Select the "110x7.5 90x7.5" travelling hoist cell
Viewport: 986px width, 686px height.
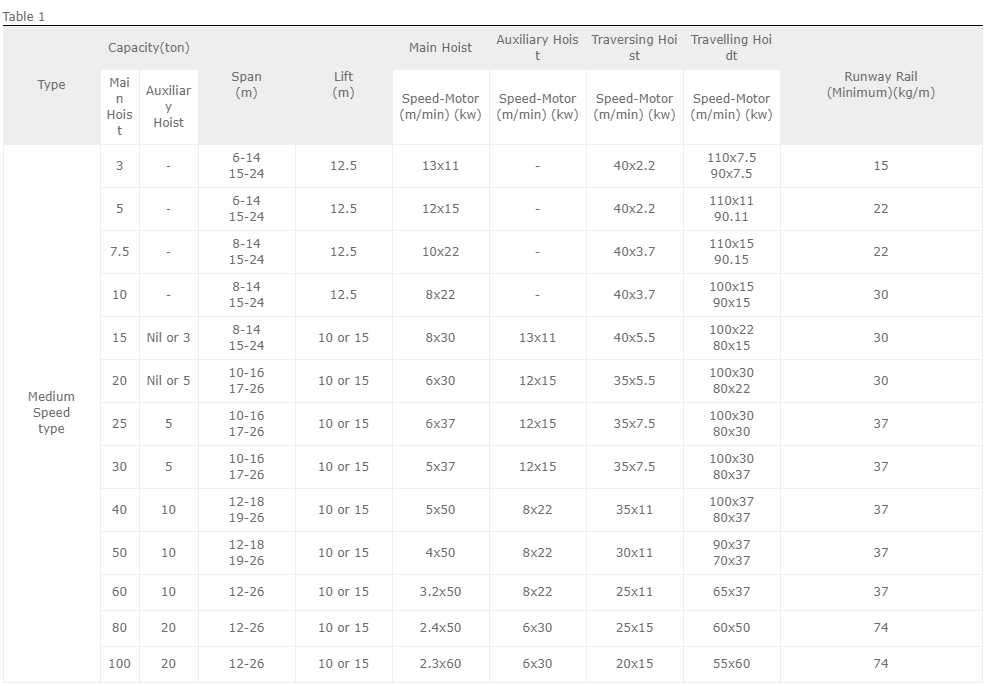(731, 166)
